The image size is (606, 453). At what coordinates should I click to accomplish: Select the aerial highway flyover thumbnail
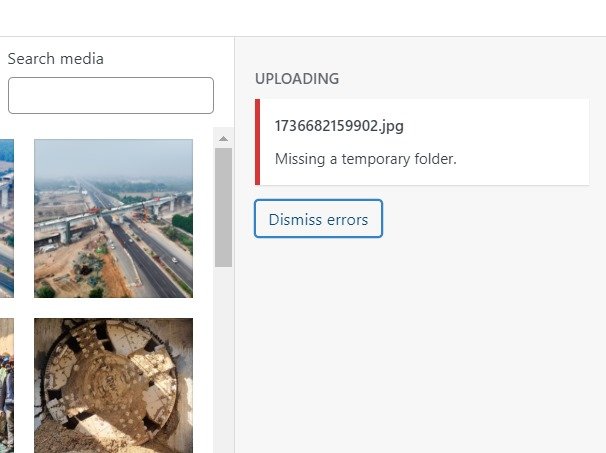(x=113, y=218)
